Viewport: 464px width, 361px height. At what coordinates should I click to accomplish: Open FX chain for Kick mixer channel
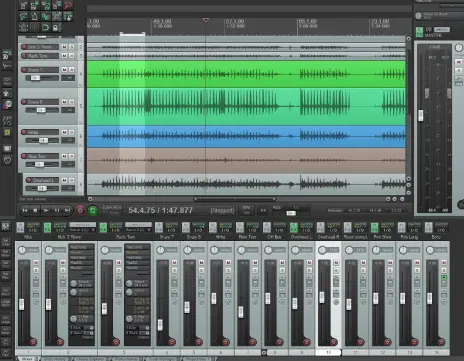click(x=20, y=227)
